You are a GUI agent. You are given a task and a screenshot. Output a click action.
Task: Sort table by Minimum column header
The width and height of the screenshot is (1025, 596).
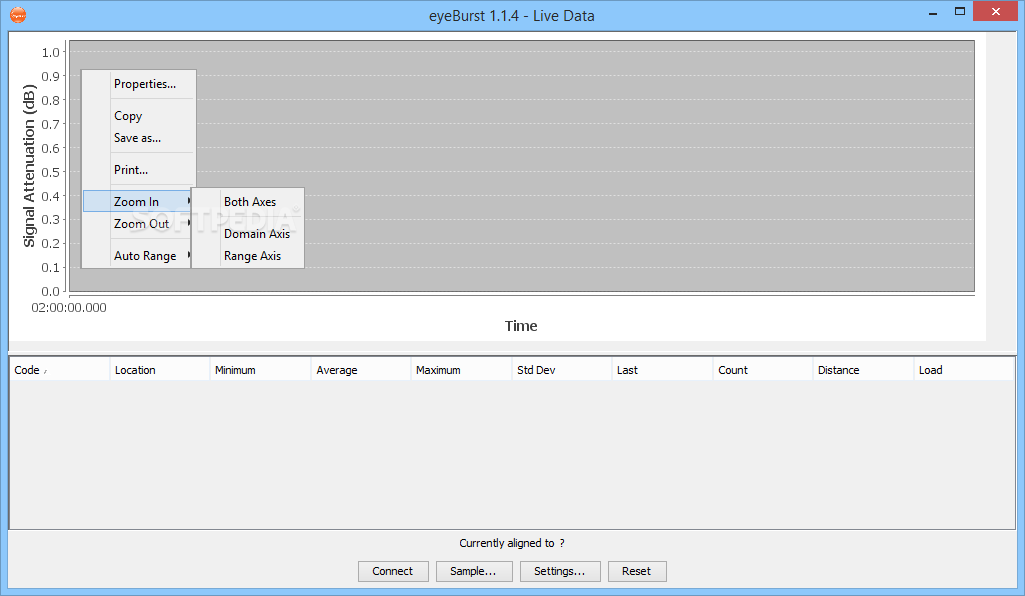(260, 370)
